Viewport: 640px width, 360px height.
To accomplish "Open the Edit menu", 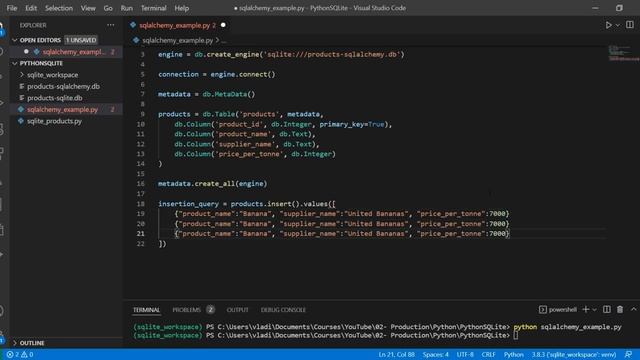I will point(31,8).
